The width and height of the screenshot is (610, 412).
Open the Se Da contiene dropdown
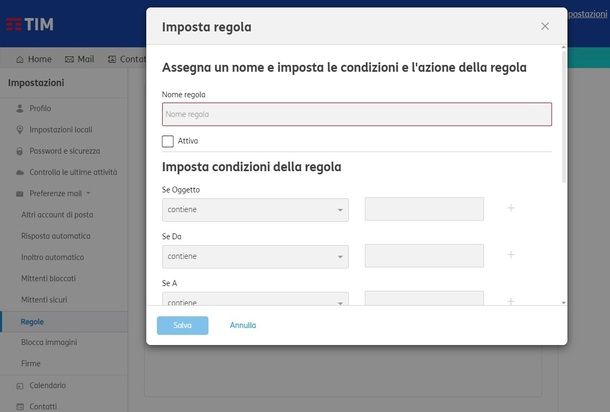(x=255, y=256)
